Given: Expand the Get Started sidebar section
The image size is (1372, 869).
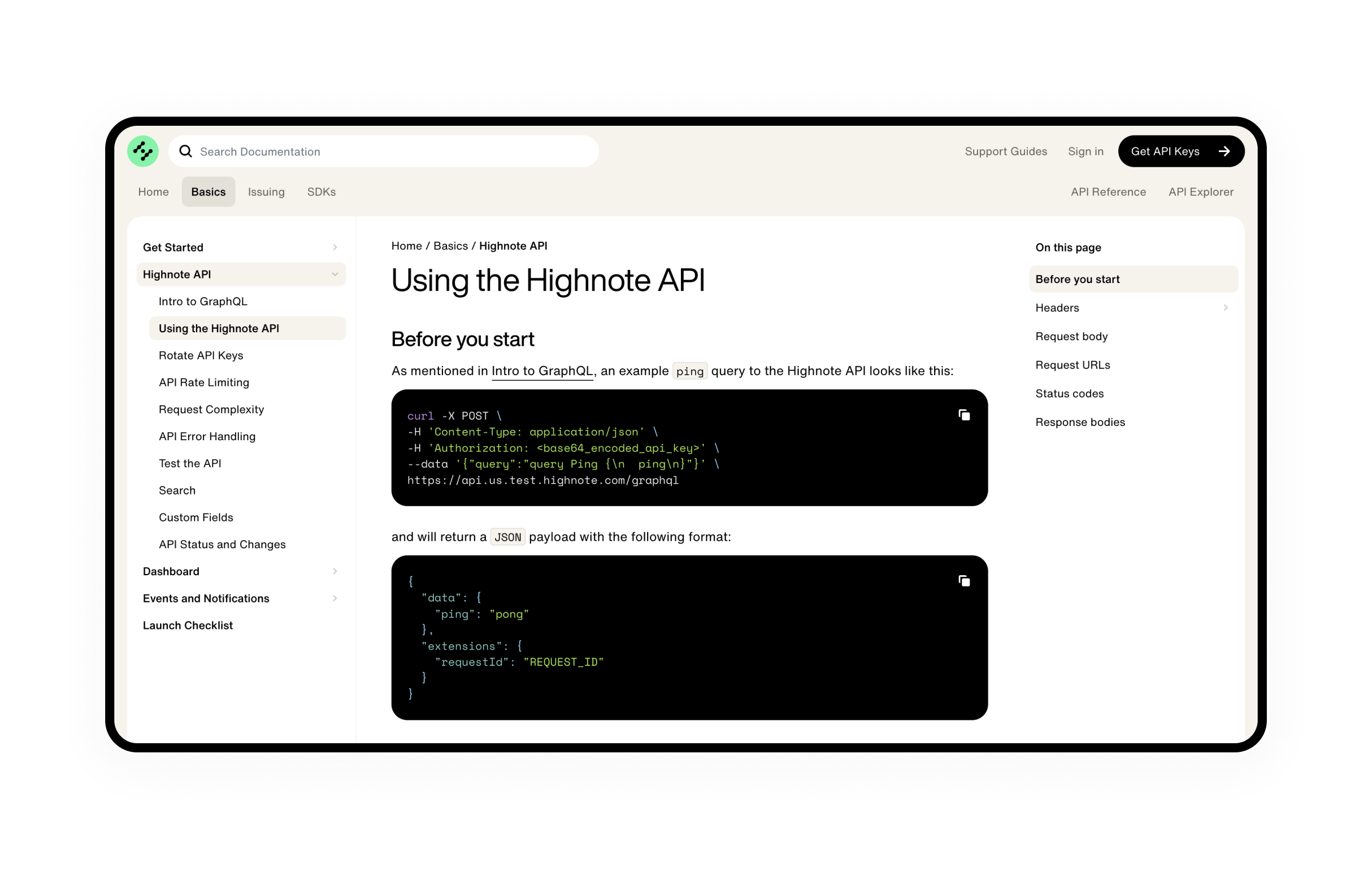Looking at the screenshot, I should pyautogui.click(x=334, y=248).
